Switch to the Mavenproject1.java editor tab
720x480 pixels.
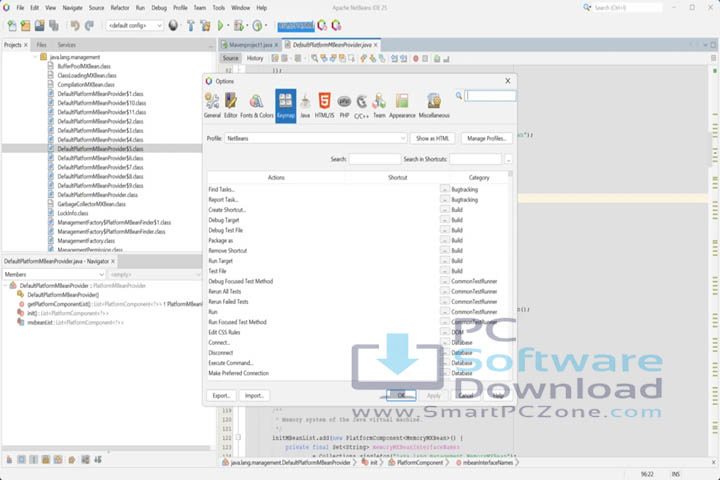click(250, 45)
